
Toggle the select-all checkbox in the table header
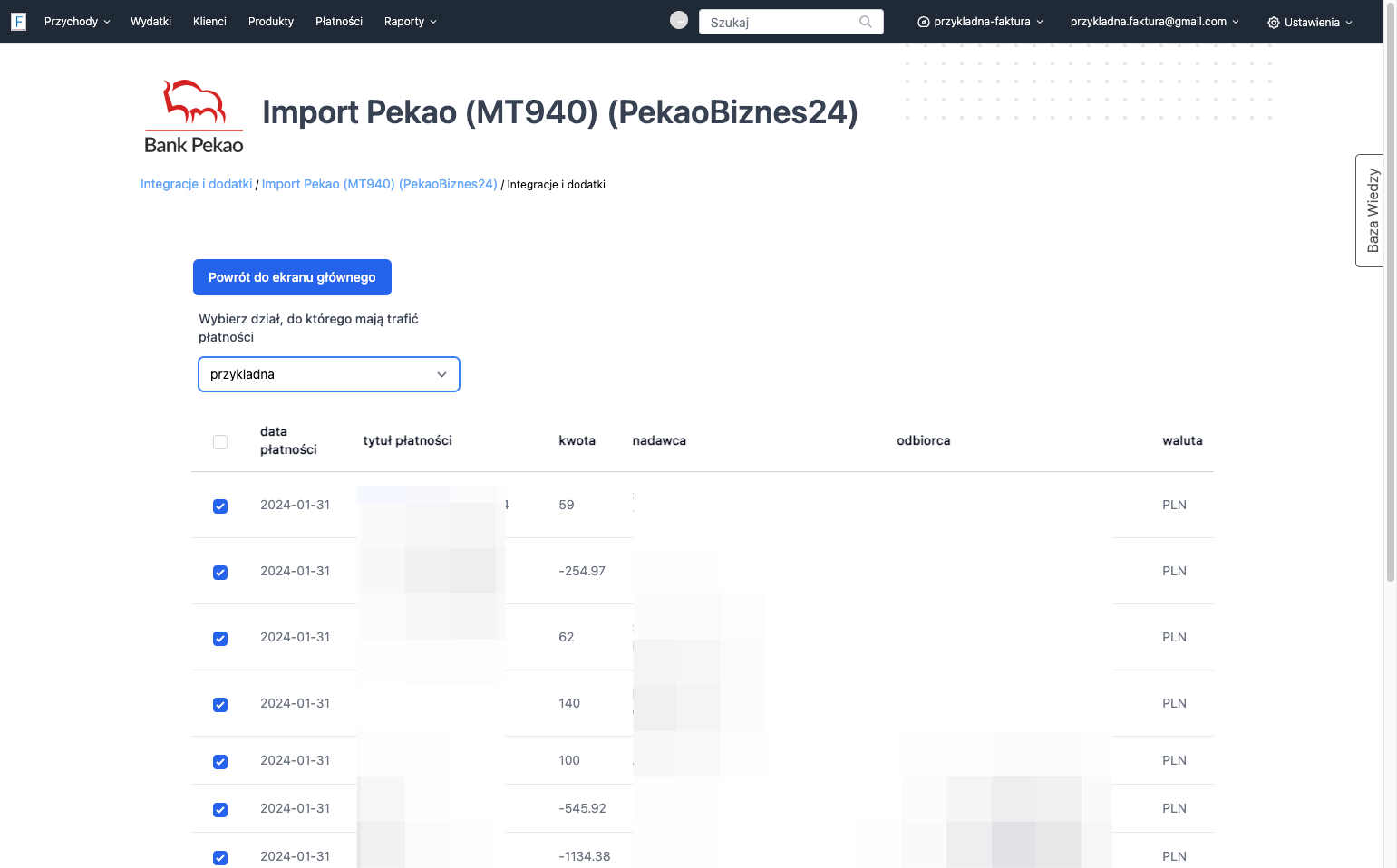220,442
